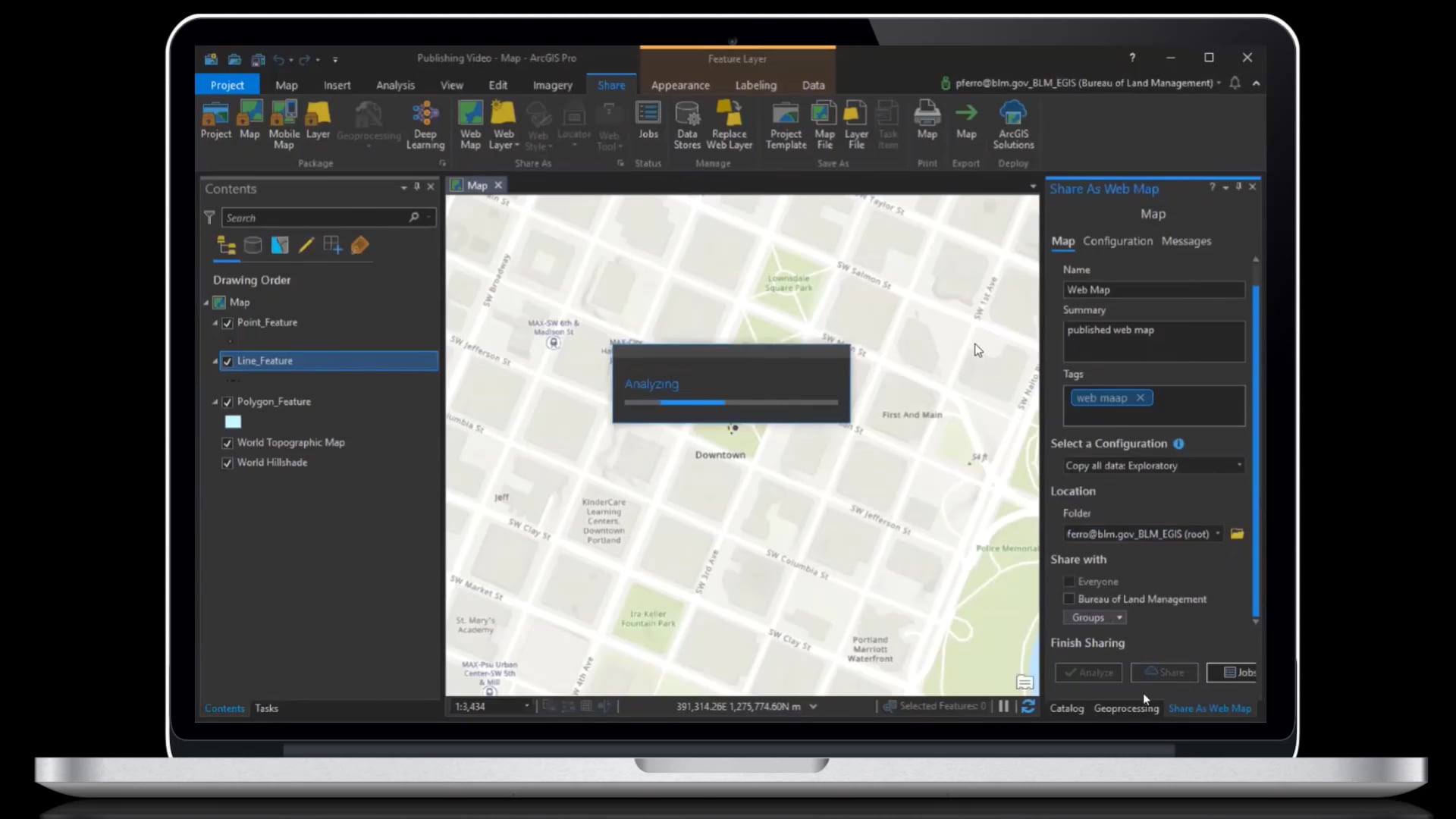This screenshot has height=819, width=1456.
Task: Switch to Configuration tab in Share pane
Action: (x=1117, y=241)
